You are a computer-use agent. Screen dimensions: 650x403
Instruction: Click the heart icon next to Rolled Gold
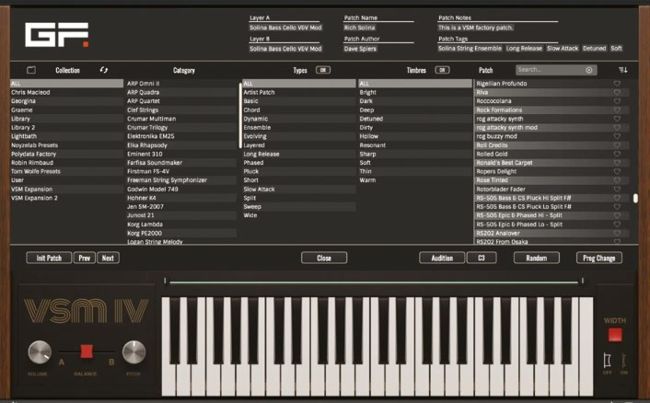tap(617, 154)
